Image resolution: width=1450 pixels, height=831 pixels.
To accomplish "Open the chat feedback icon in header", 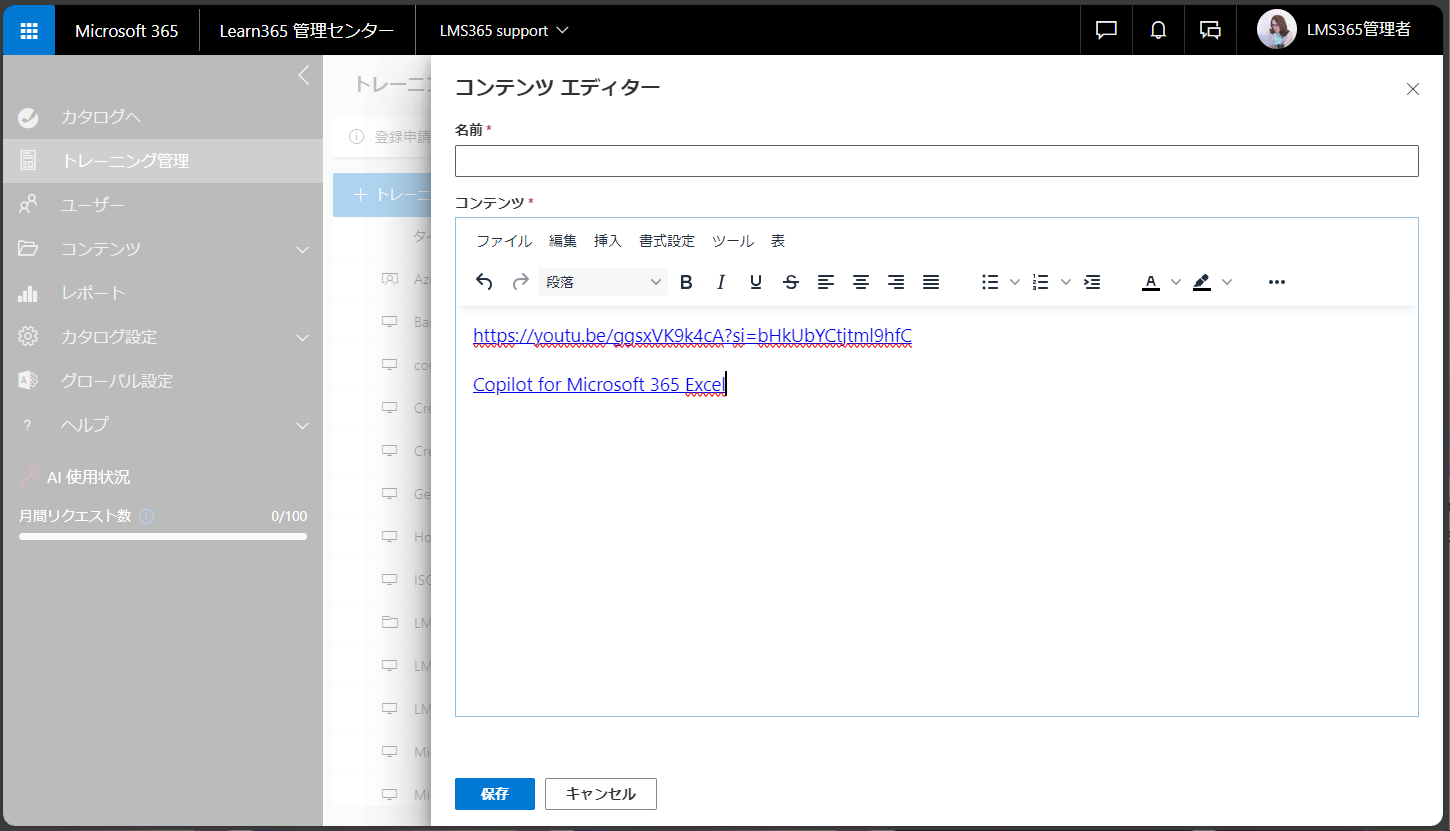I will [1106, 30].
